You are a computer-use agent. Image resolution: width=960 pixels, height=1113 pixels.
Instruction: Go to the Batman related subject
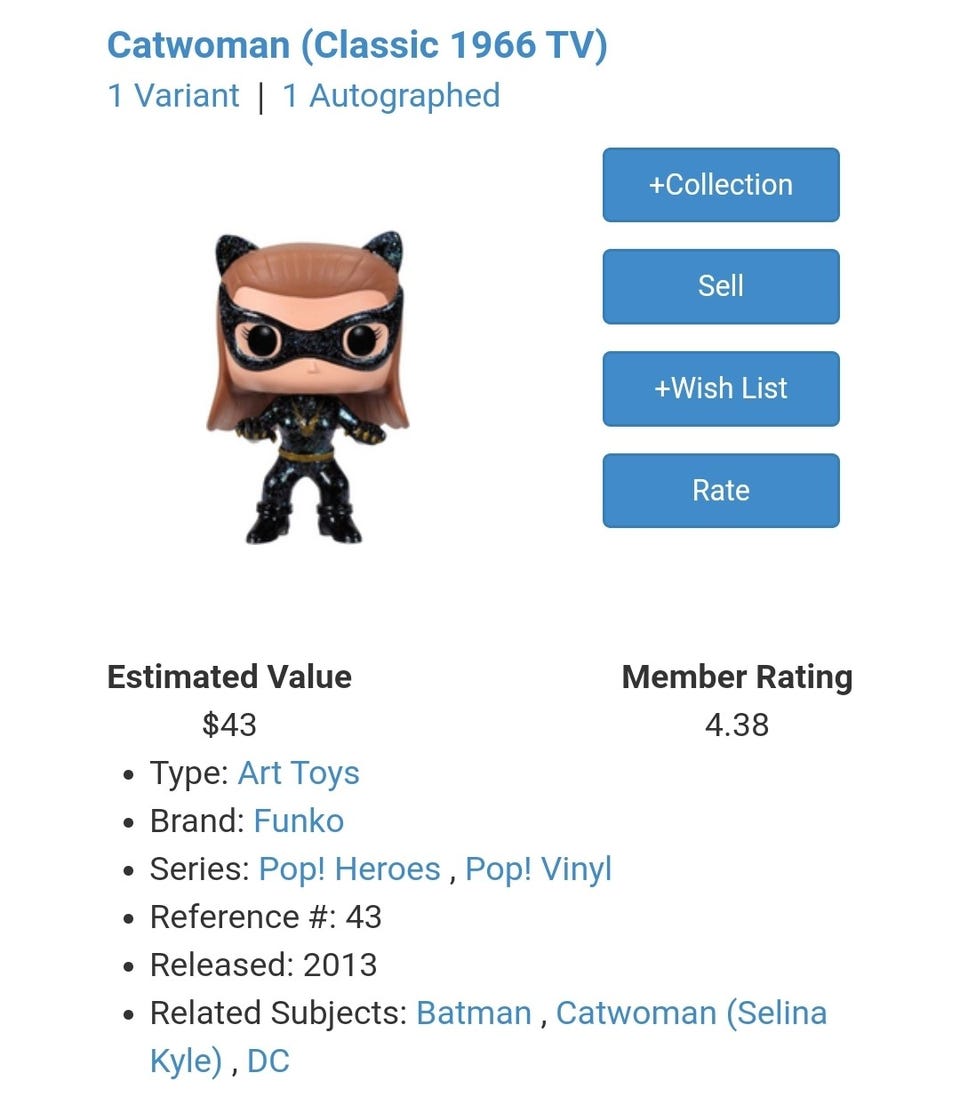(x=473, y=1013)
